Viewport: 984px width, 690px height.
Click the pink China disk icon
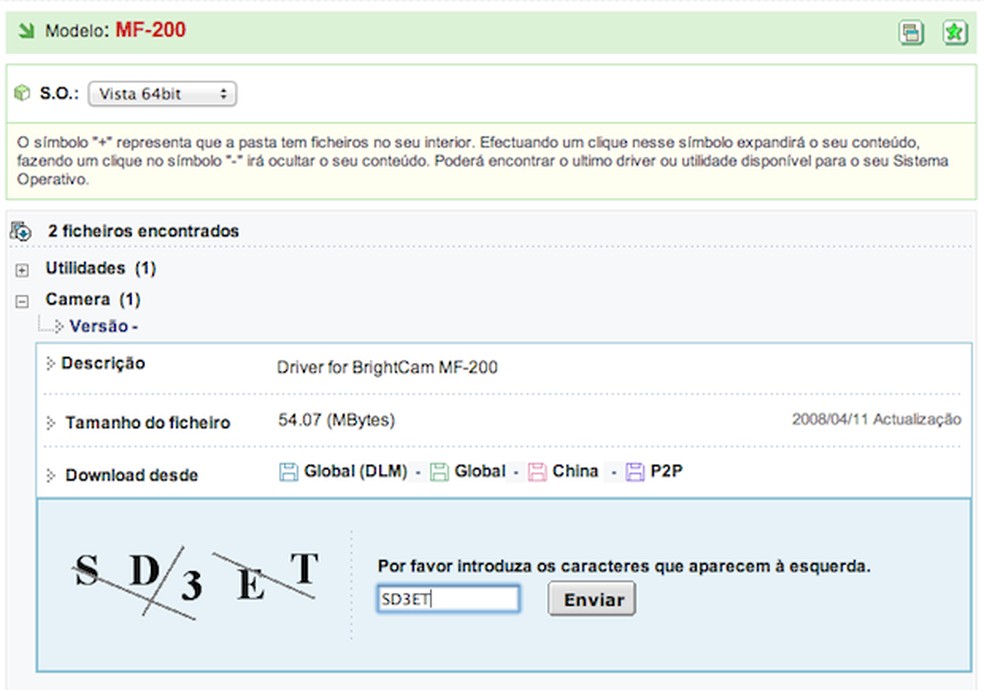click(x=537, y=472)
